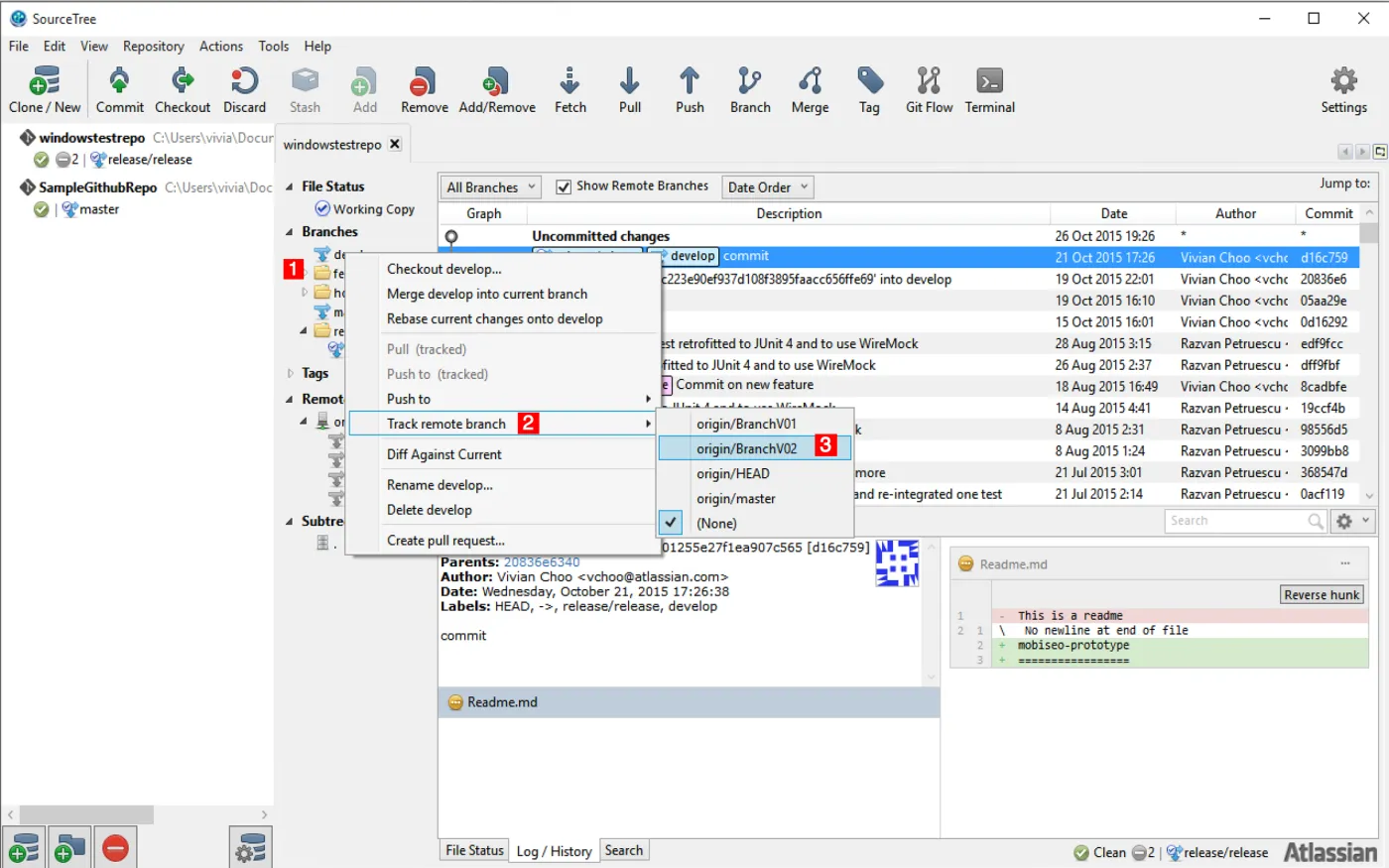Select Rebase current changes onto develop

[502, 318]
